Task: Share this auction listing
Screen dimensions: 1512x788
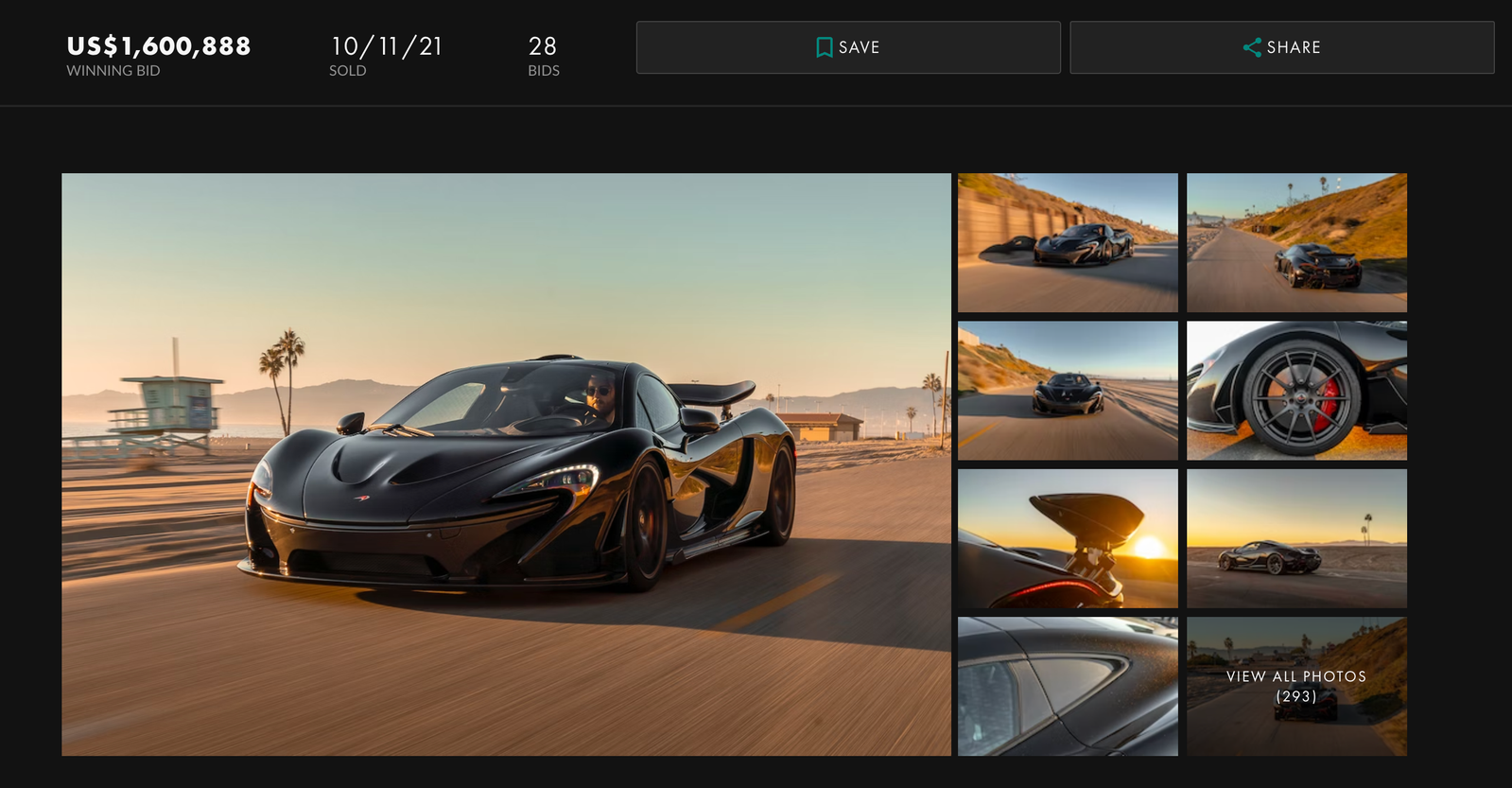Action: tap(1282, 47)
